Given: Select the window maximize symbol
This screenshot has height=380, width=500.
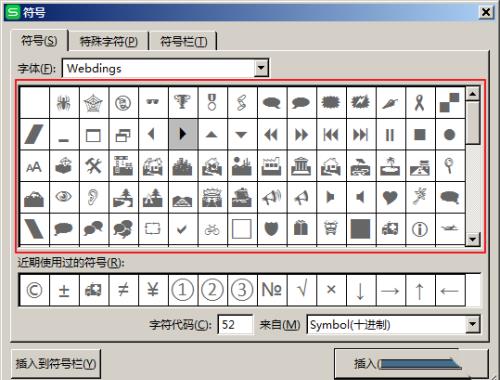Looking at the screenshot, I should pos(94,135).
